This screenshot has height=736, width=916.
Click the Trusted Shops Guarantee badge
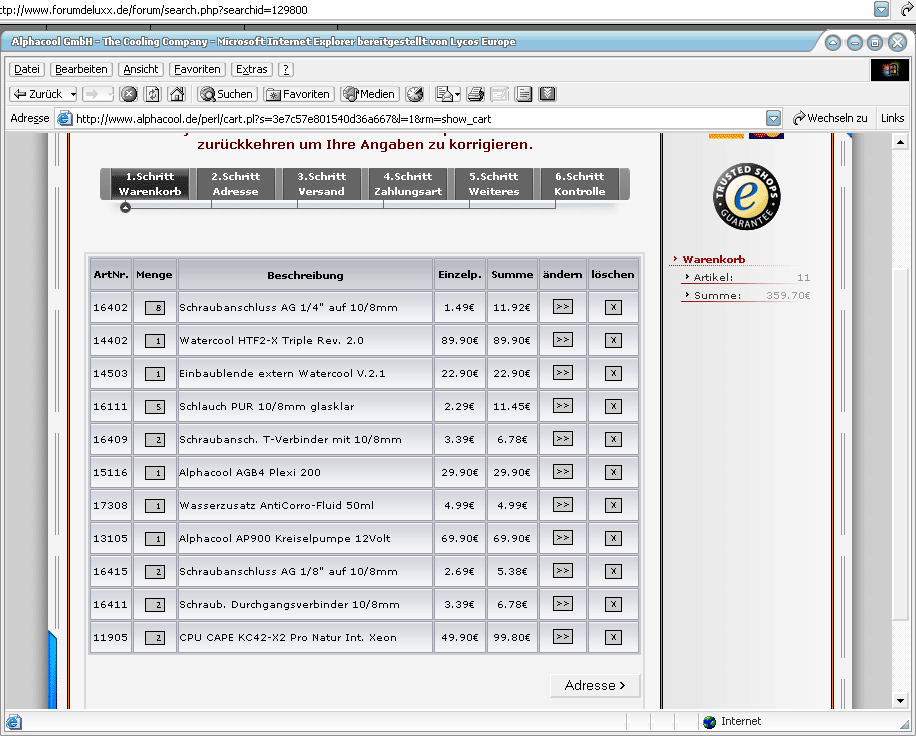[746, 196]
